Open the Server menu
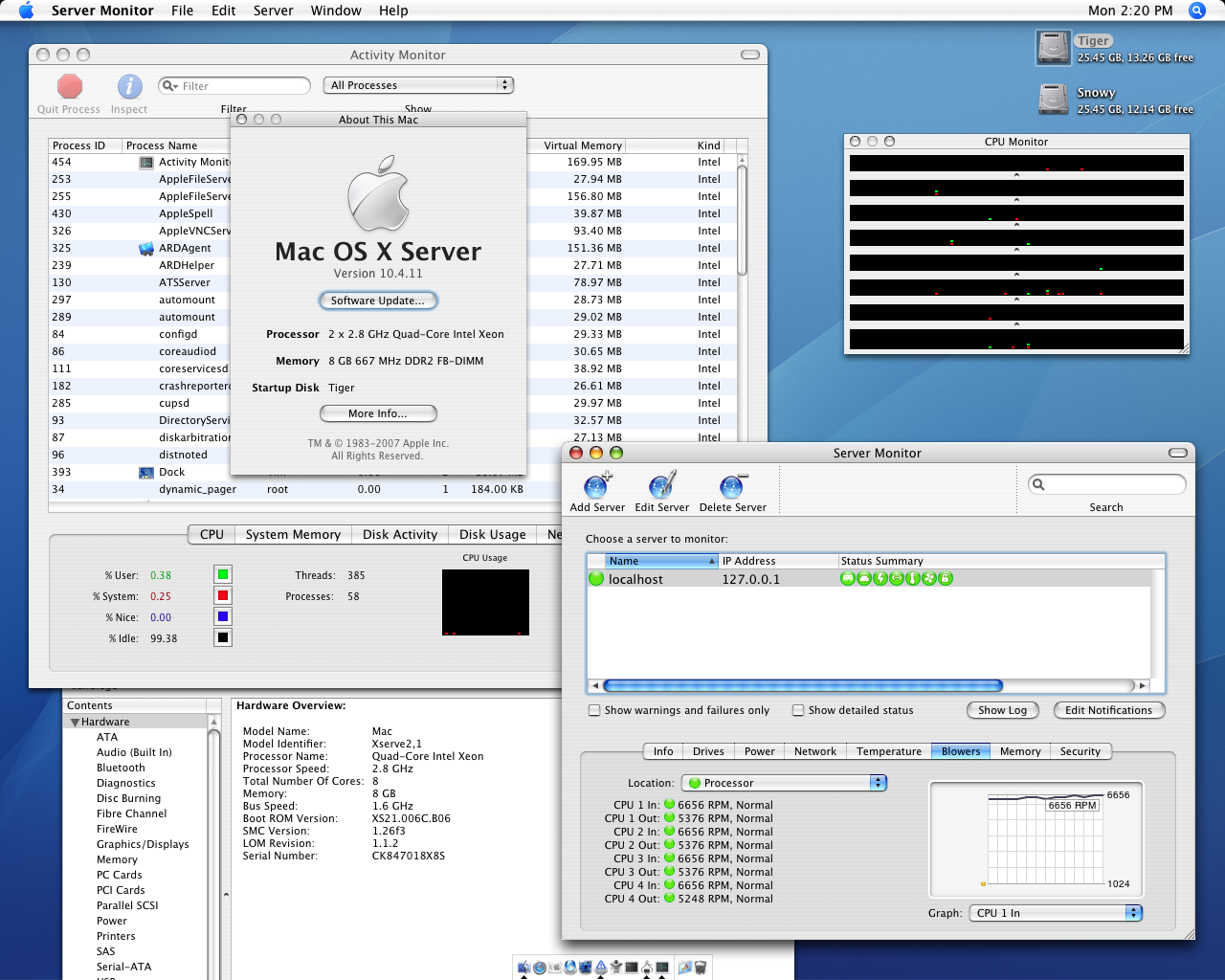This screenshot has height=980, width=1225. point(273,11)
